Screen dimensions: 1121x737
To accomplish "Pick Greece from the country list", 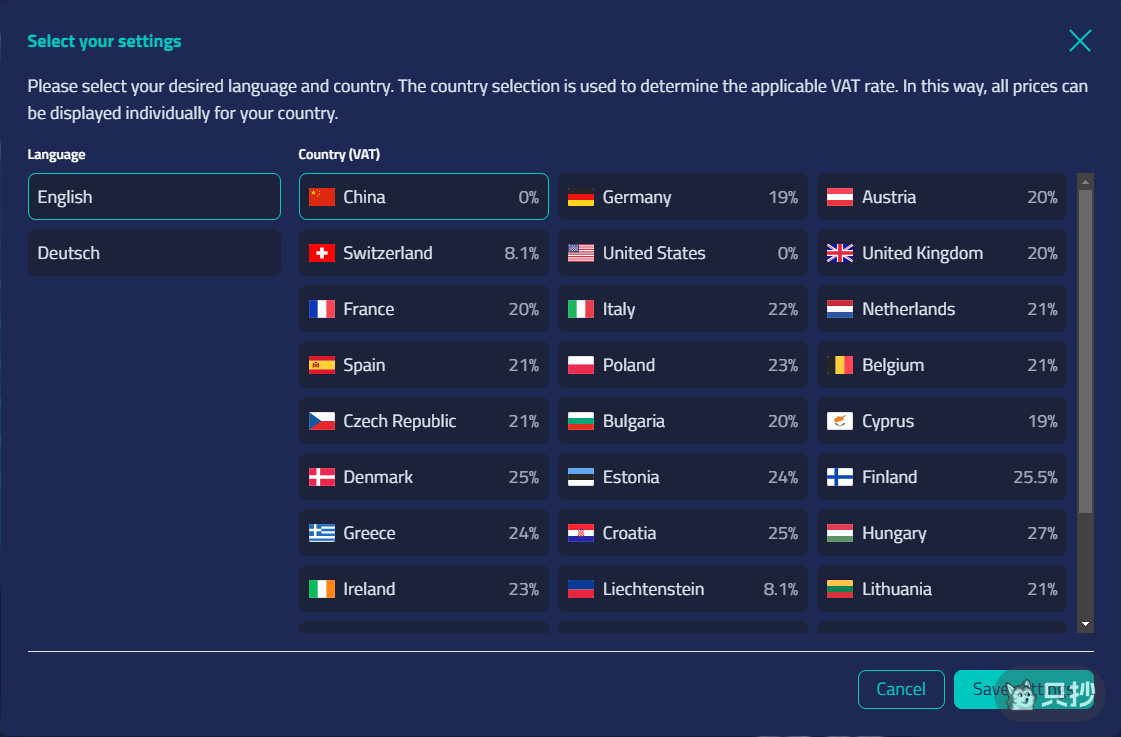I will click(x=424, y=533).
